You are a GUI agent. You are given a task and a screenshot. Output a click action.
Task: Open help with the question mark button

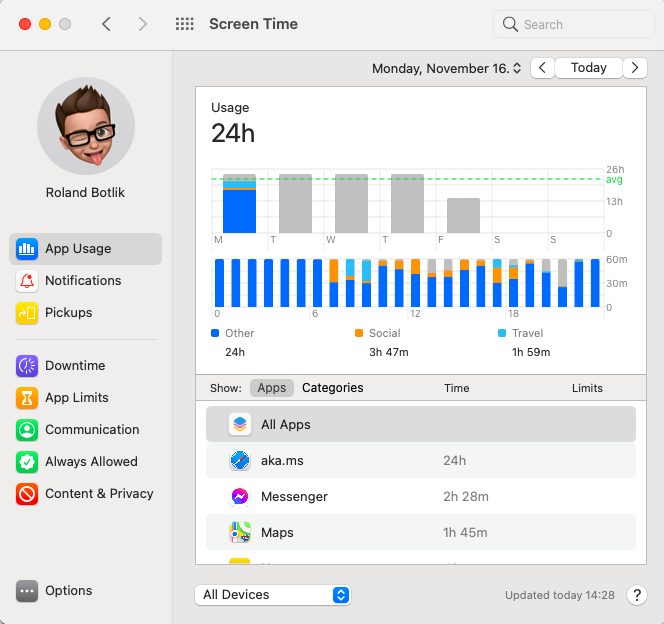pos(636,595)
